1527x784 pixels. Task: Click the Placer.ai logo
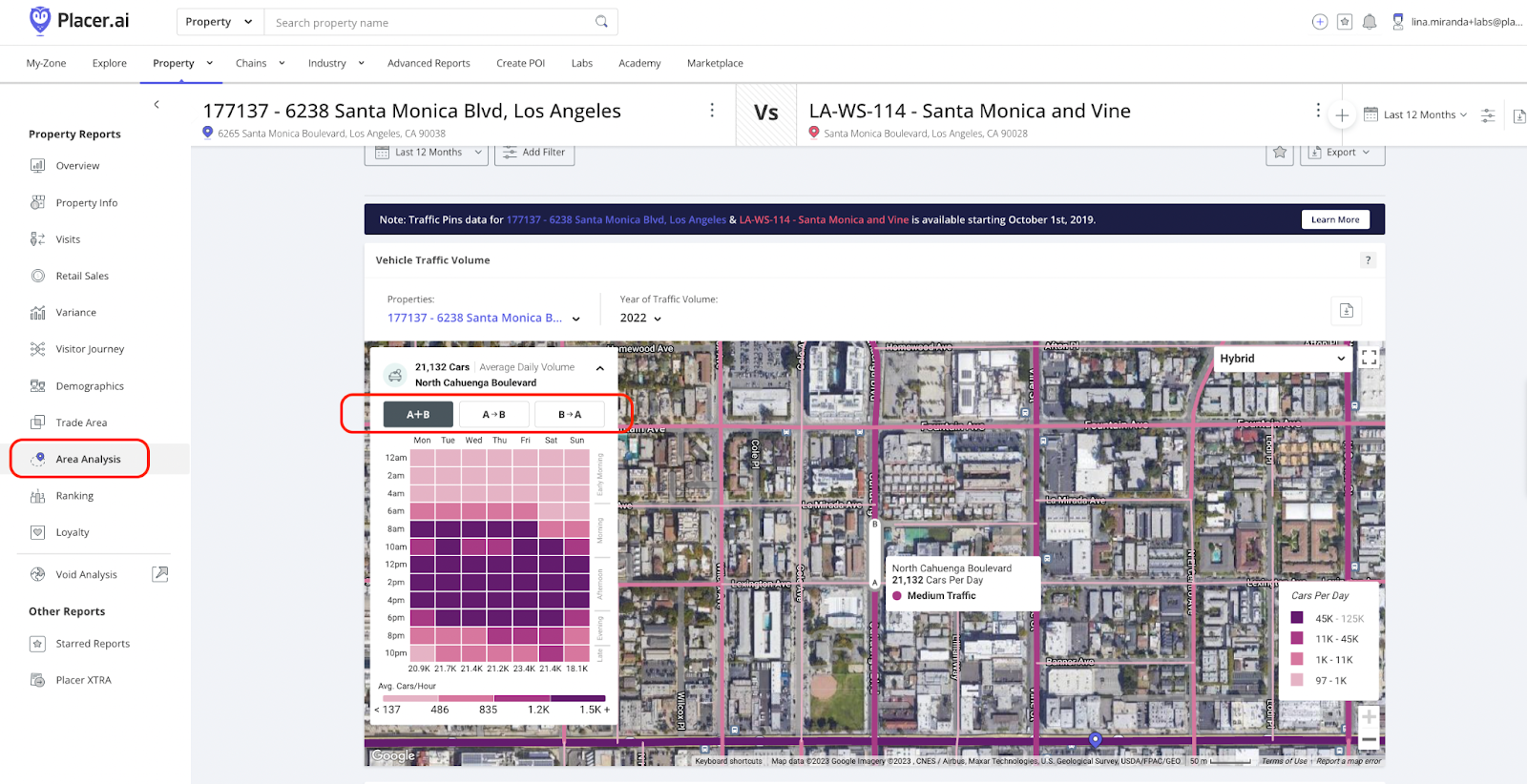coord(79,20)
